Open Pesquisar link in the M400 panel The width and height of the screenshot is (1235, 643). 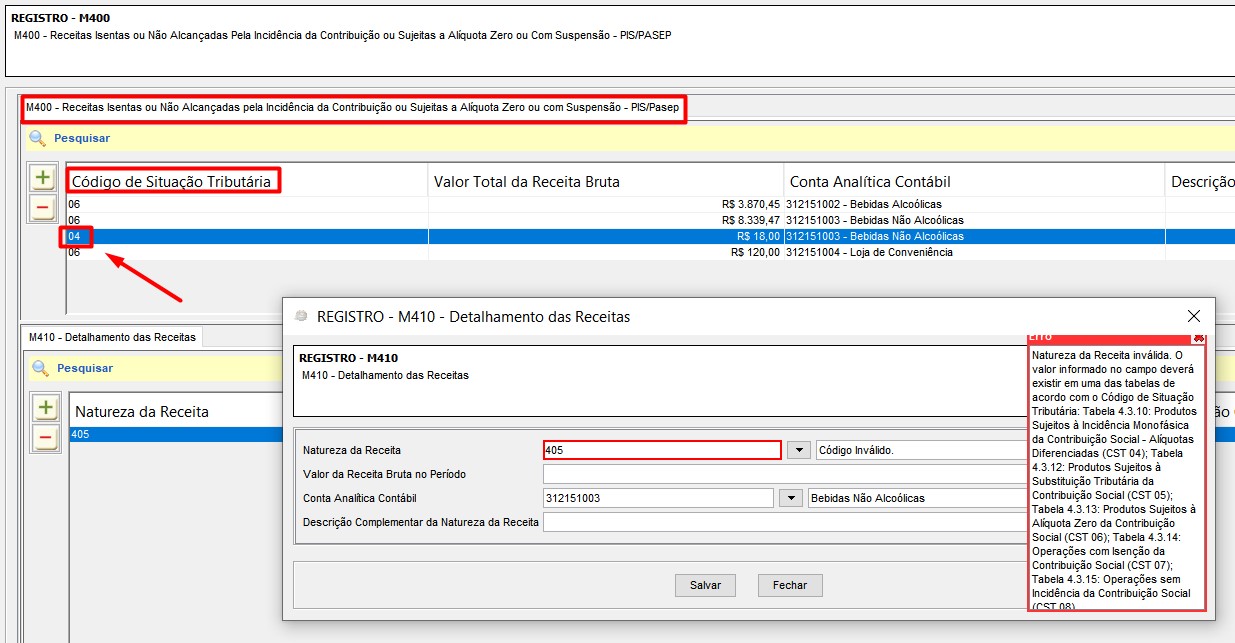pyautogui.click(x=82, y=138)
